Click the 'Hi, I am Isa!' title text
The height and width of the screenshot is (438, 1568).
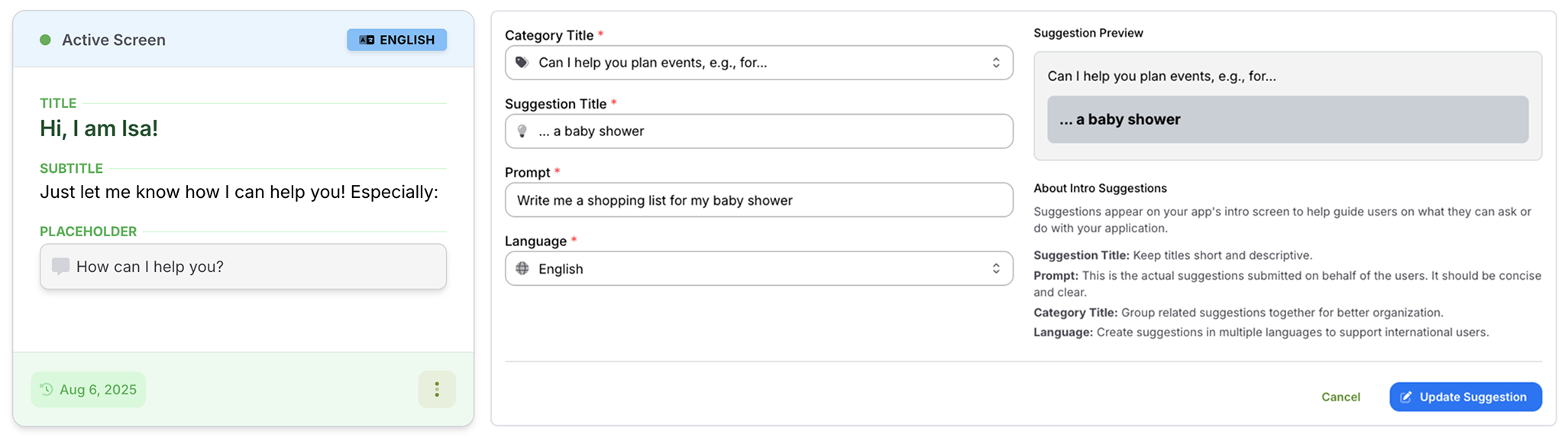point(99,128)
